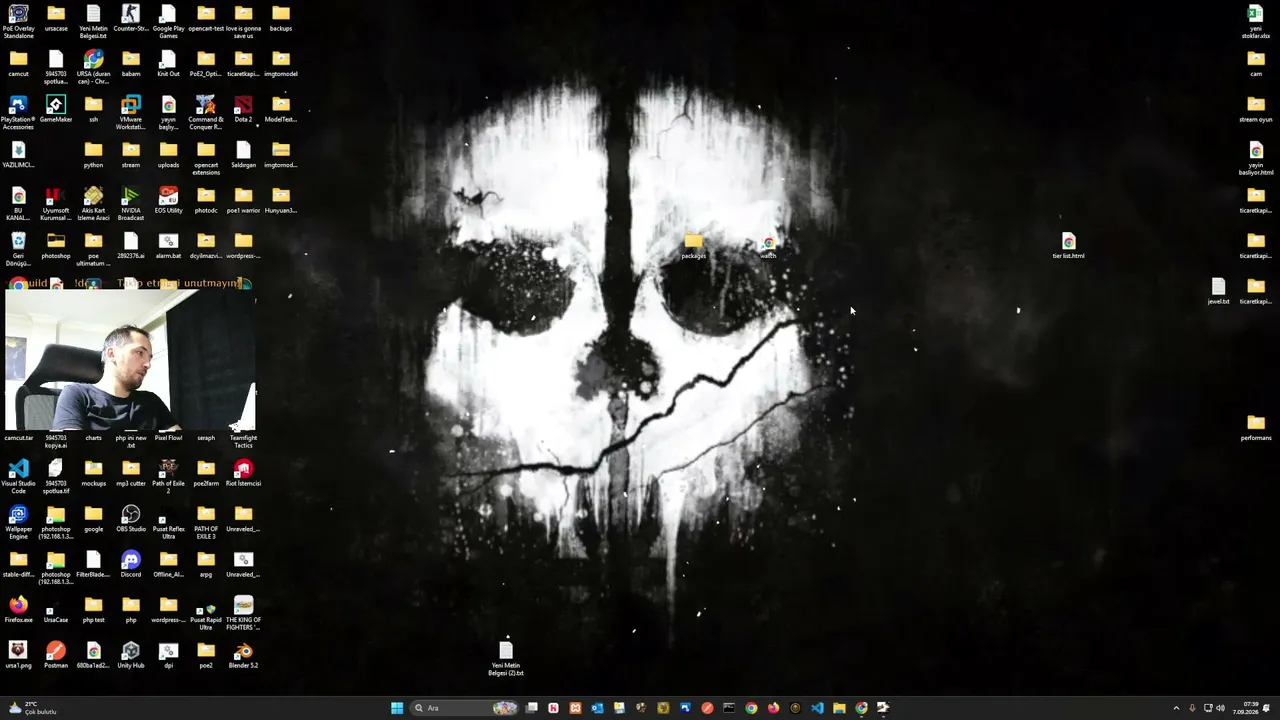Select the Google Play Games shortcut
Screen dimensions: 1280x720
[x=168, y=22]
